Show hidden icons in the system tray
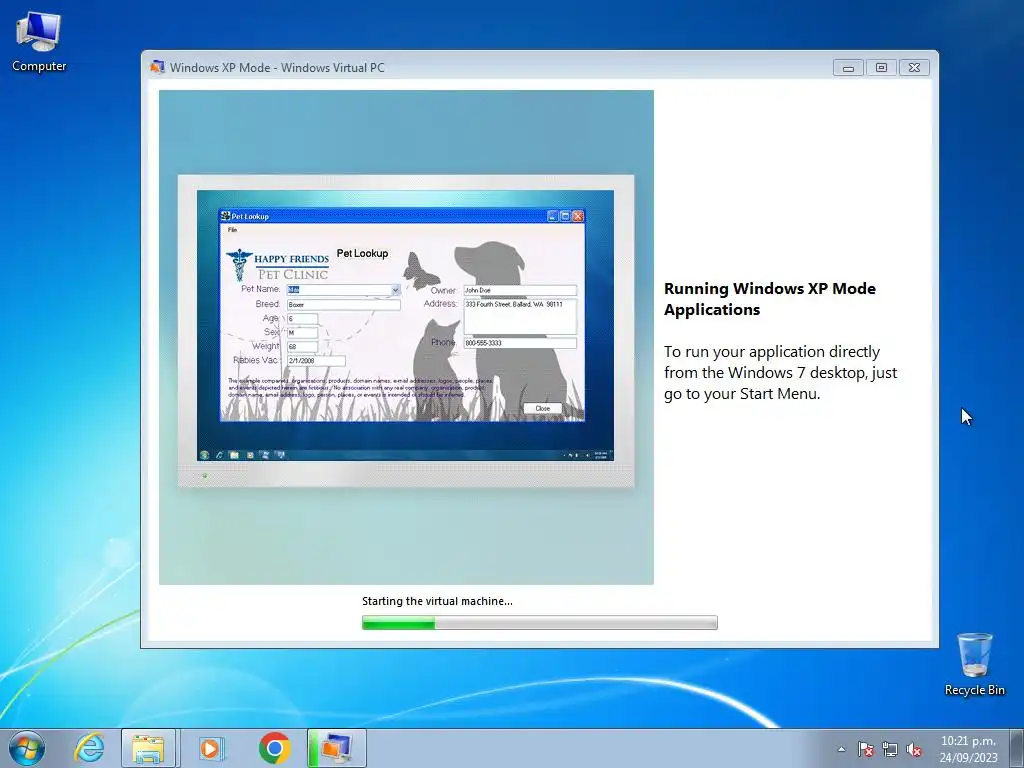Image resolution: width=1024 pixels, height=768 pixels. (841, 749)
